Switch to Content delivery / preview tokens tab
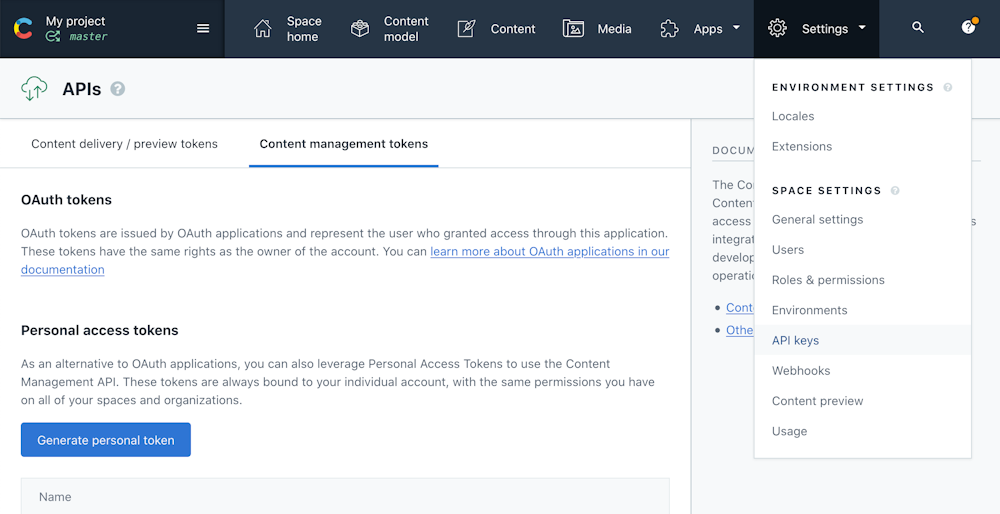This screenshot has width=1000, height=514. (124, 144)
